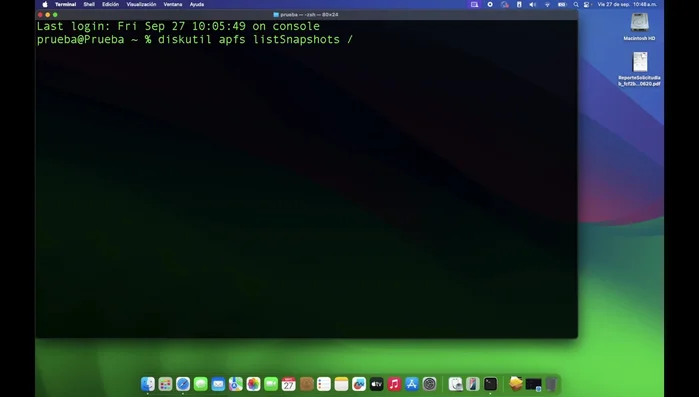Close the Terminal window with red button
The width and height of the screenshot is (699, 397).
click(x=40, y=15)
